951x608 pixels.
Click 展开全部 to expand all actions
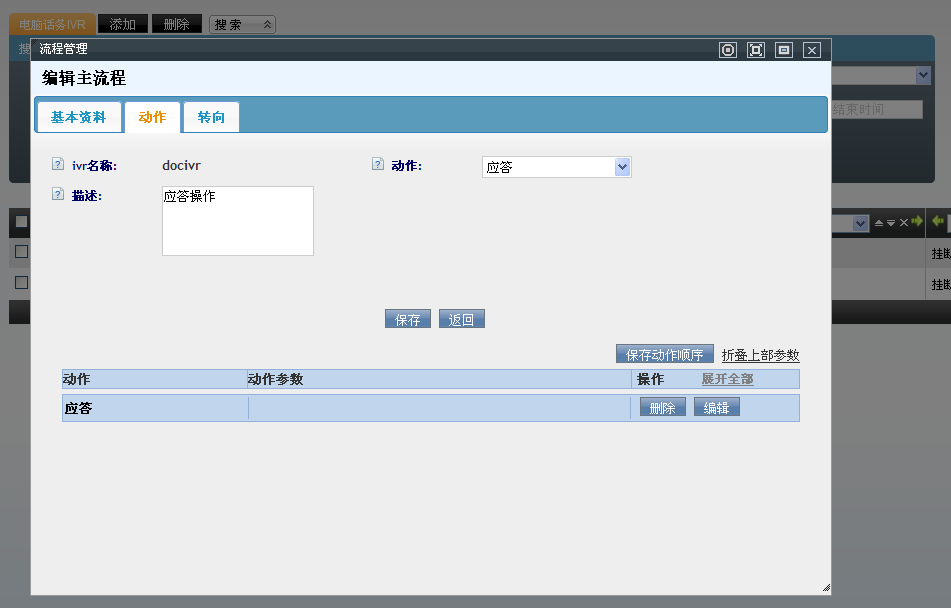tap(727, 379)
